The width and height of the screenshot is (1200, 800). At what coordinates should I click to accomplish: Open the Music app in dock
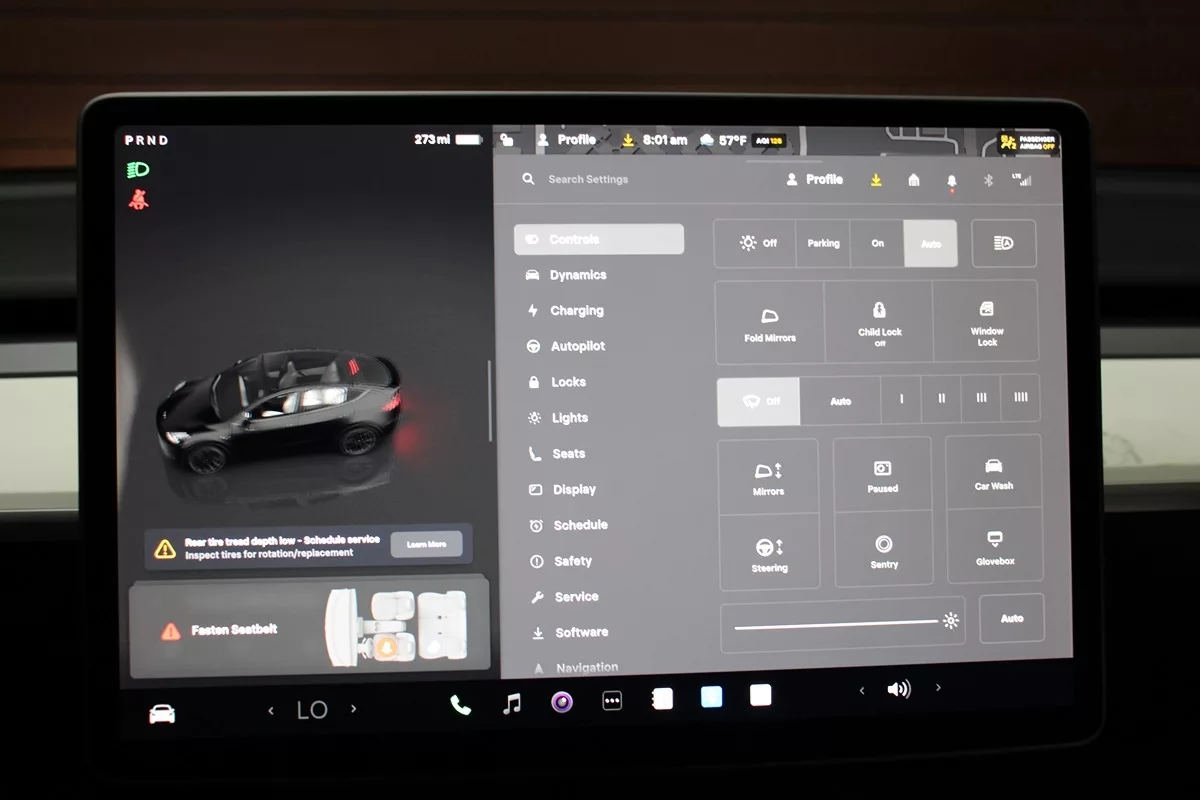pos(512,704)
